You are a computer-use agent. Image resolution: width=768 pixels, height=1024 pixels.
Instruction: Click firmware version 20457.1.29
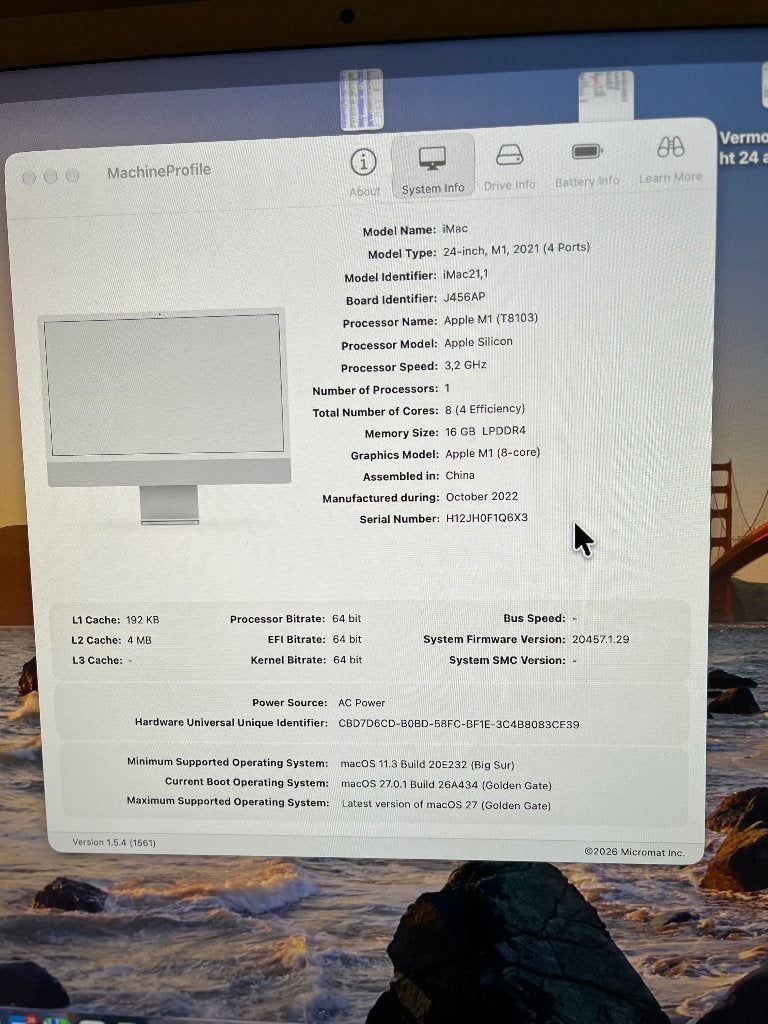click(x=601, y=639)
